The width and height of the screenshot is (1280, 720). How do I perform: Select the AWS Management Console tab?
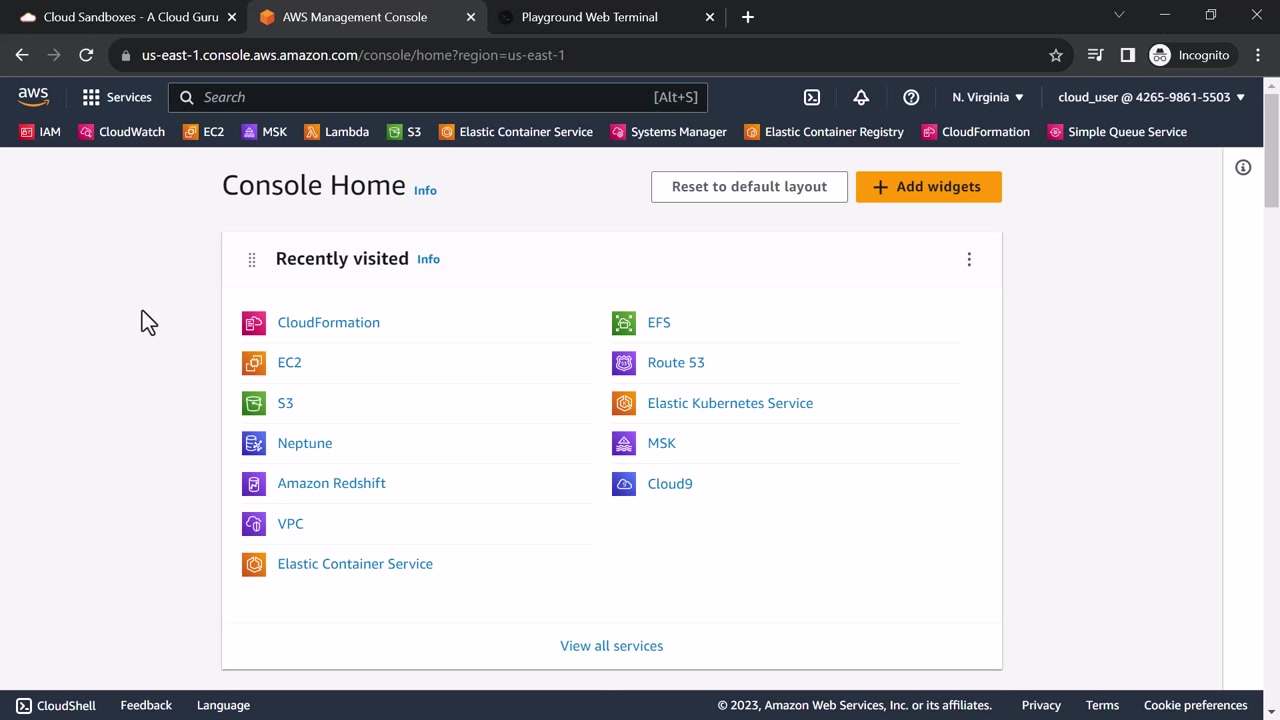tap(367, 17)
